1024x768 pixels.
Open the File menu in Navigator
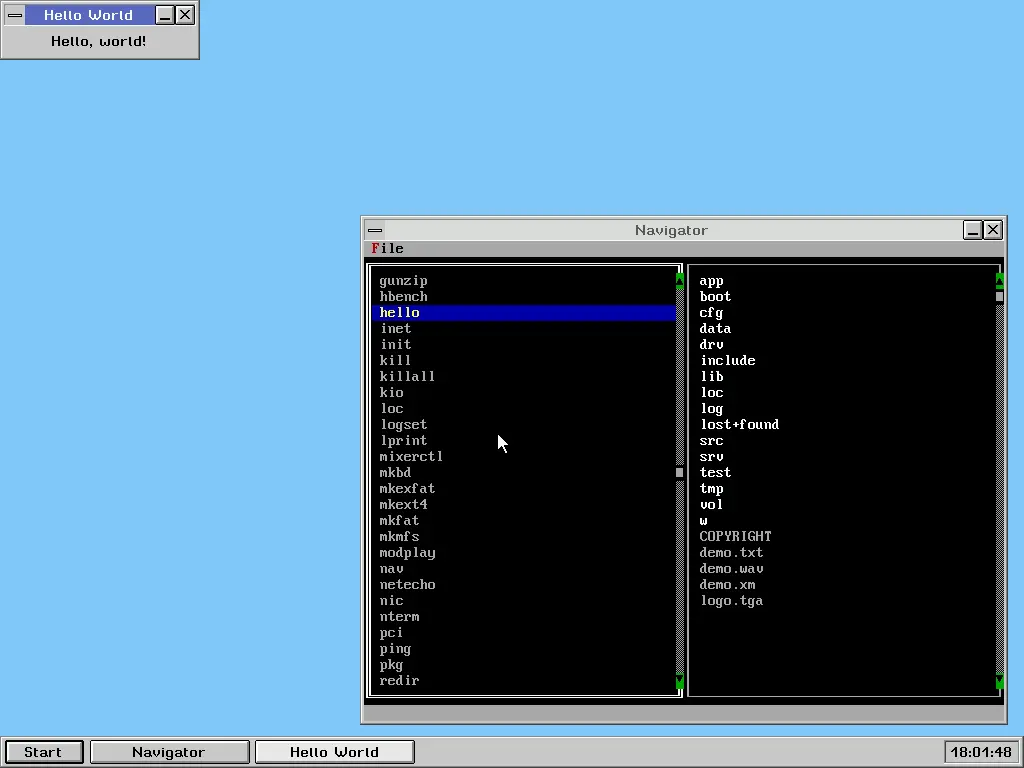point(388,248)
